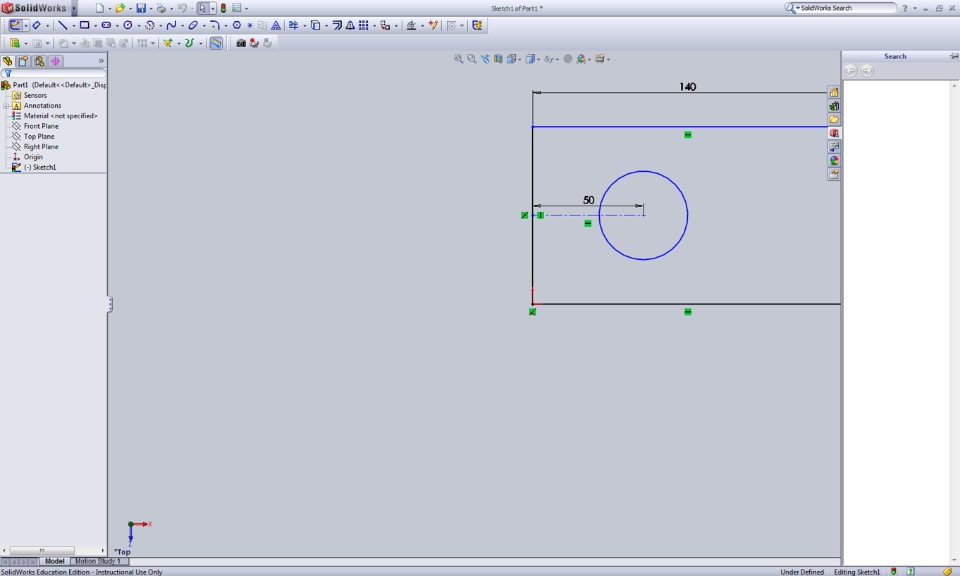Click the Trim Entities tool
This screenshot has height=576, width=960.
click(293, 25)
